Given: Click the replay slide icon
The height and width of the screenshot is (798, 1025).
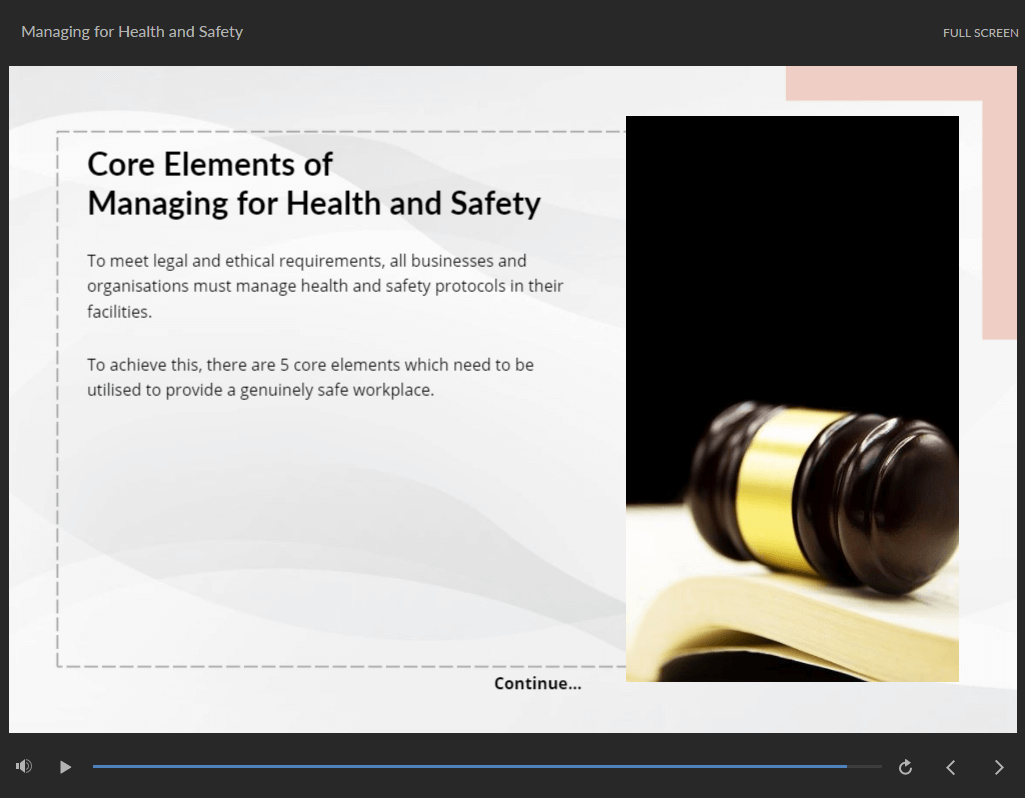Looking at the screenshot, I should (x=905, y=767).
